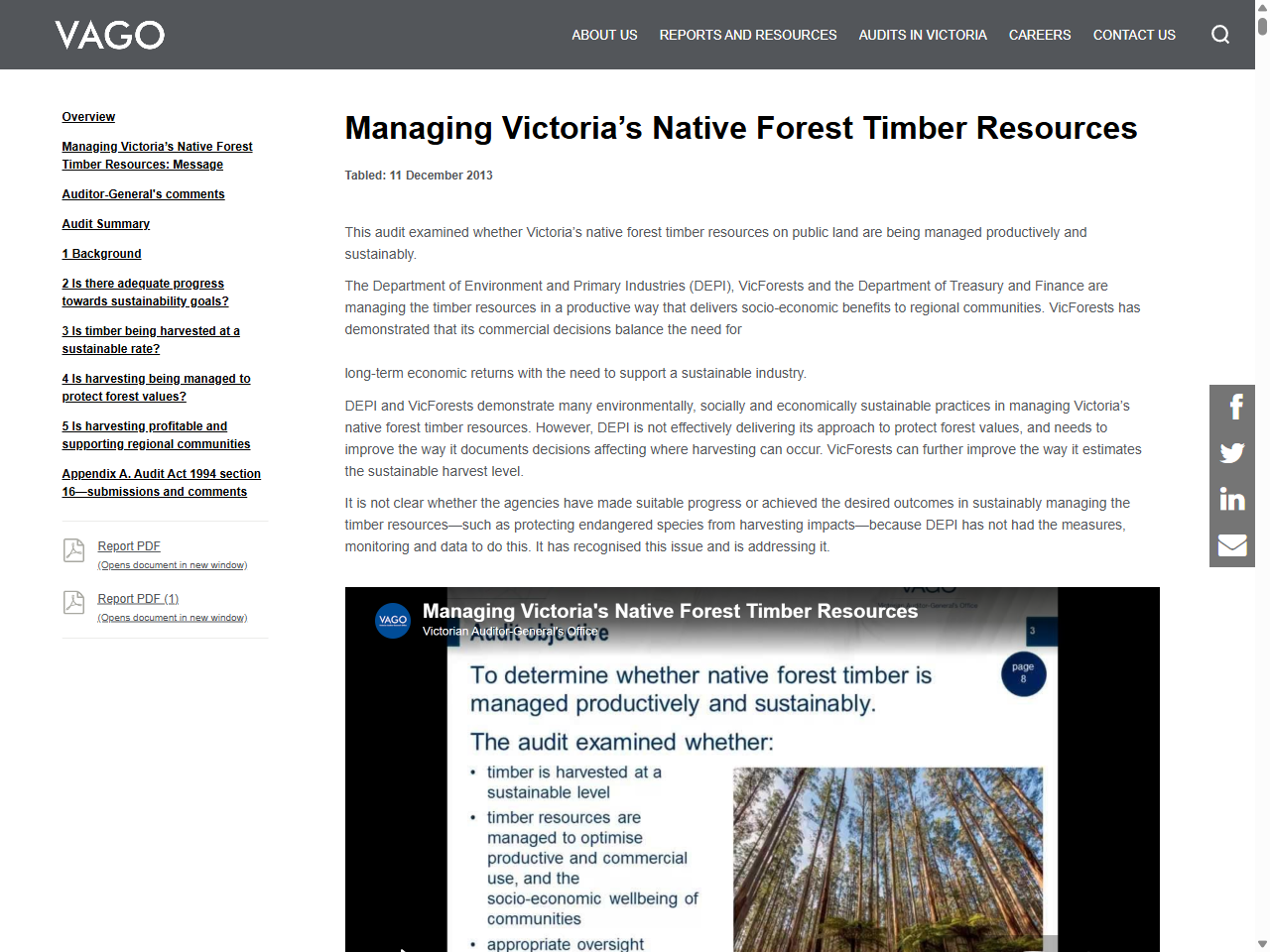The width and height of the screenshot is (1270, 952).
Task: Open the CAREERS page
Action: (1039, 35)
